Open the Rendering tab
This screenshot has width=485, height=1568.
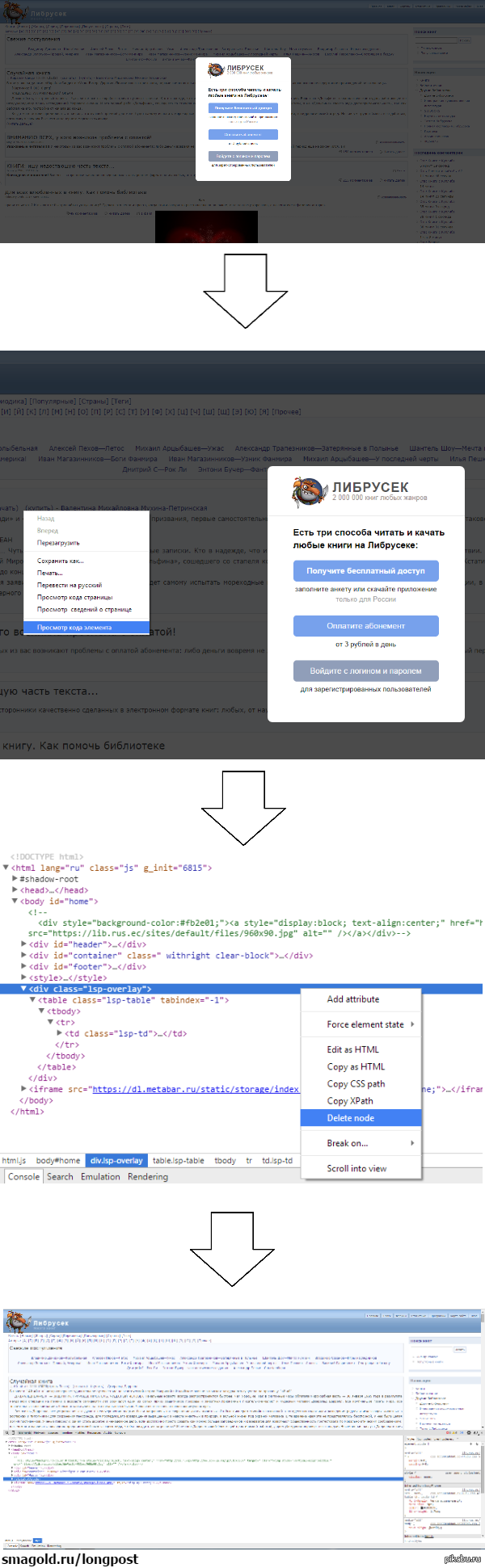148,1177
